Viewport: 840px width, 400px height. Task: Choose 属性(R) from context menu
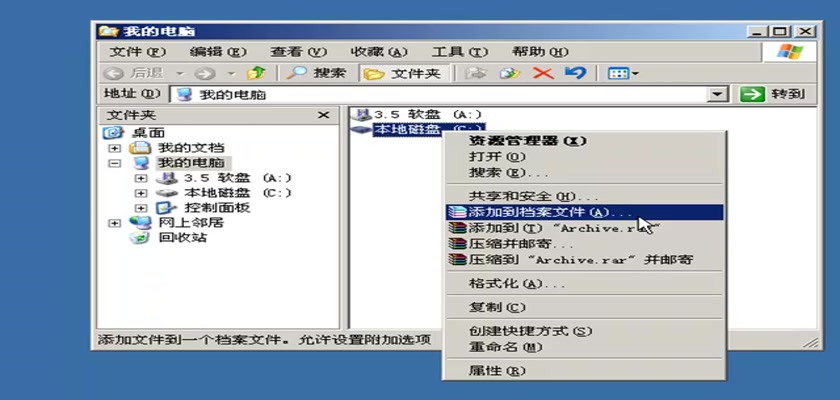[x=584, y=371]
